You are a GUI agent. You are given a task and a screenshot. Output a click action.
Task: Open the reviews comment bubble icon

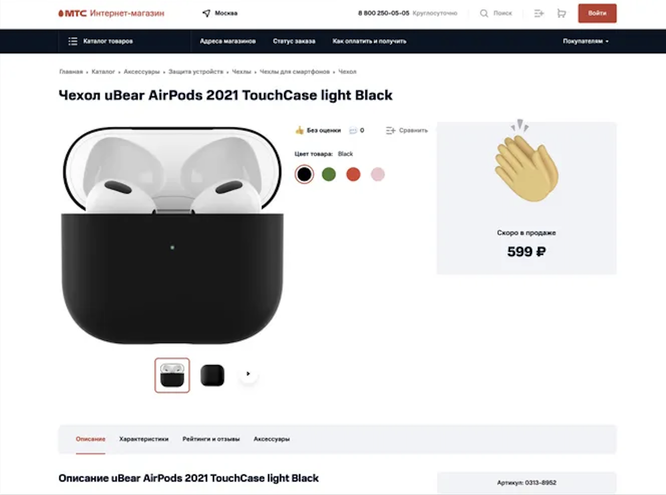pos(353,130)
